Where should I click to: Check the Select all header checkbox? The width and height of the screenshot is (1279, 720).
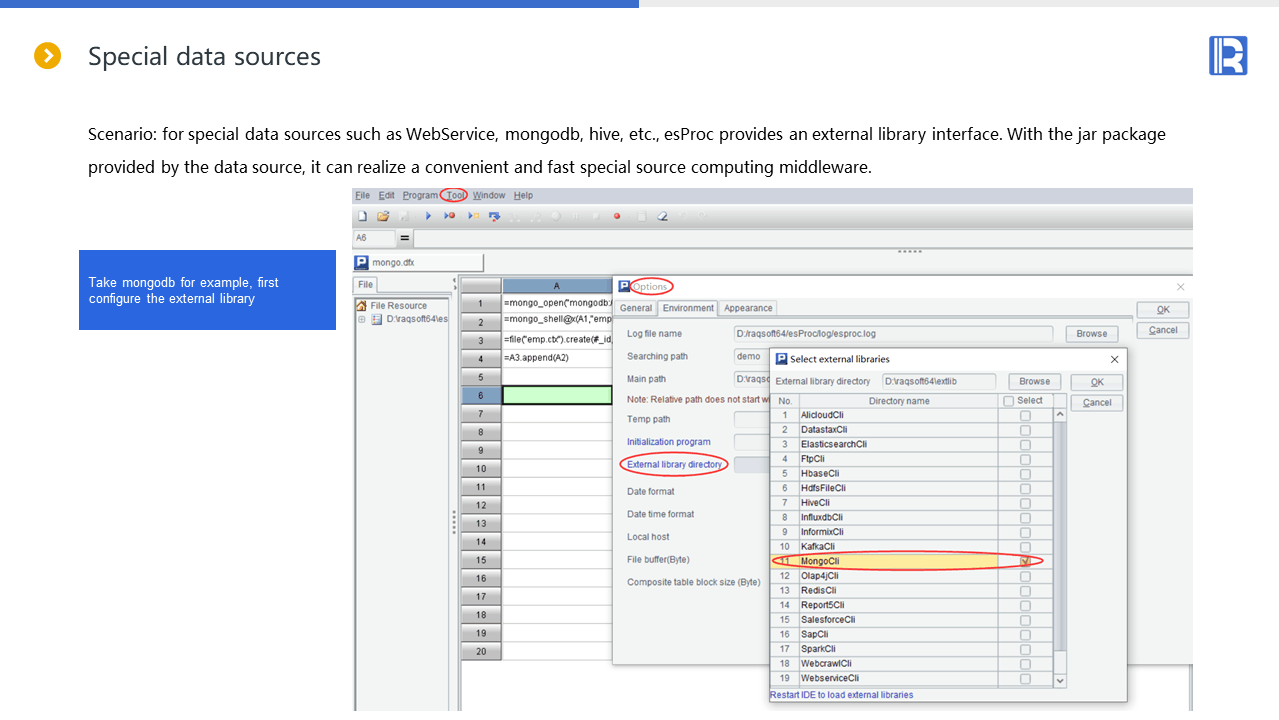click(x=1008, y=401)
